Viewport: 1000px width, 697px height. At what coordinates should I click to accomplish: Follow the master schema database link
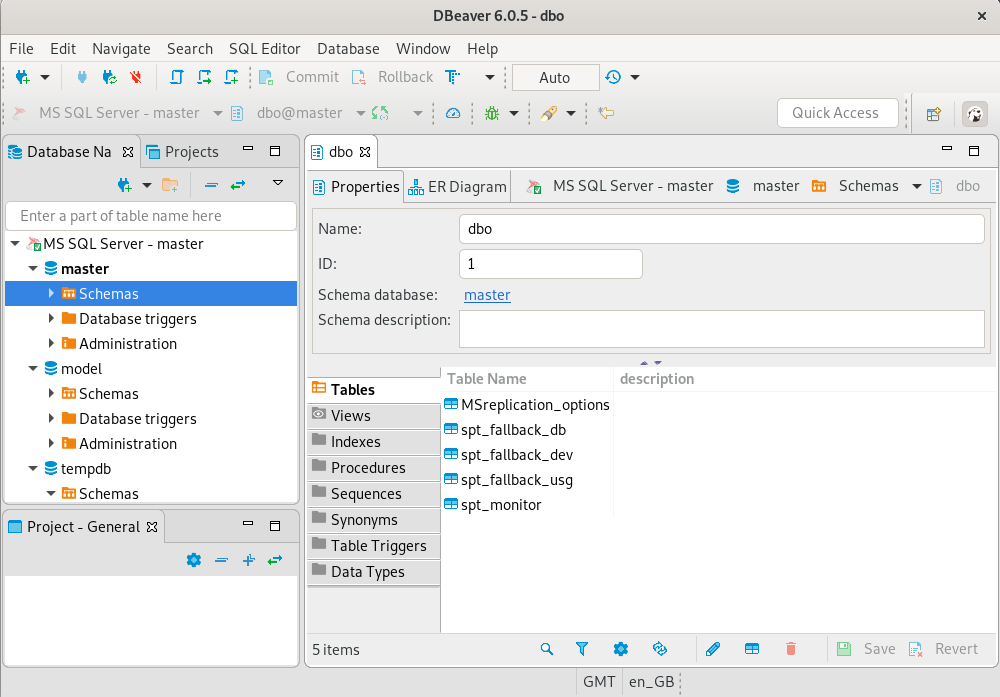[487, 295]
